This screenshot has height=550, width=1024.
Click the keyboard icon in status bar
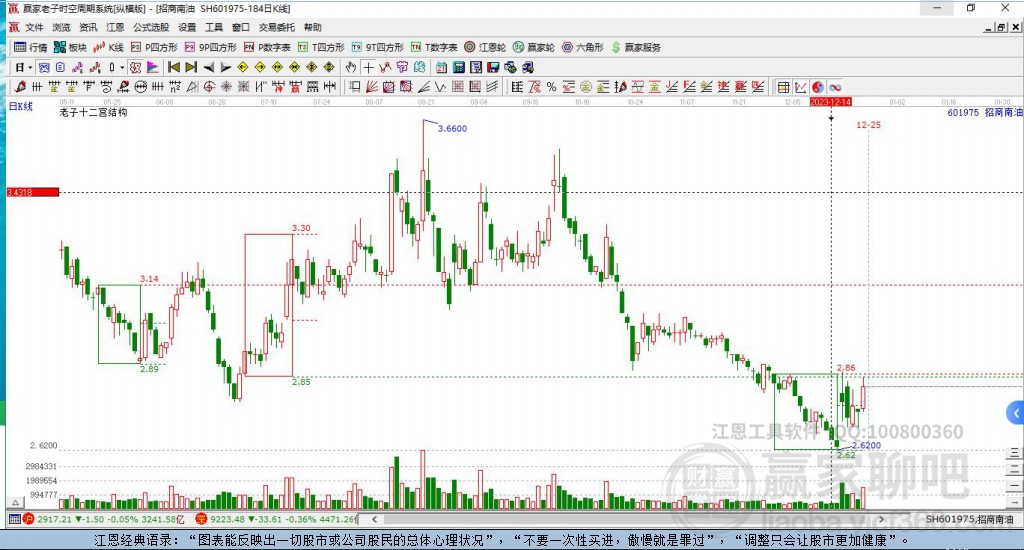click(x=14, y=519)
